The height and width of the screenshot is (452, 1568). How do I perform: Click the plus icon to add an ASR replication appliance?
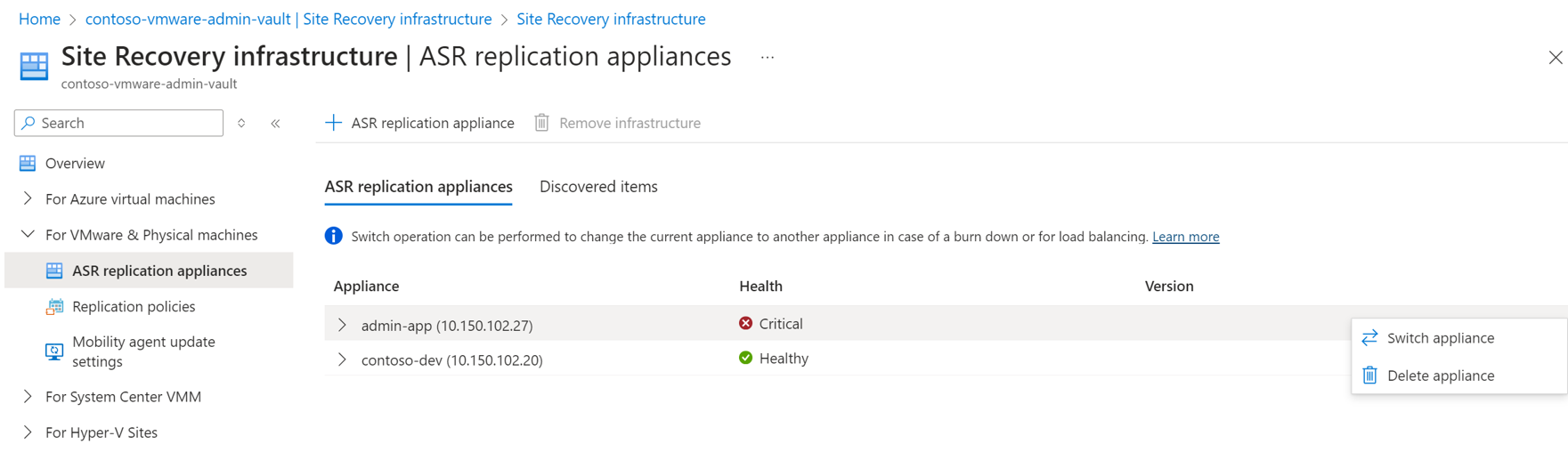point(333,123)
